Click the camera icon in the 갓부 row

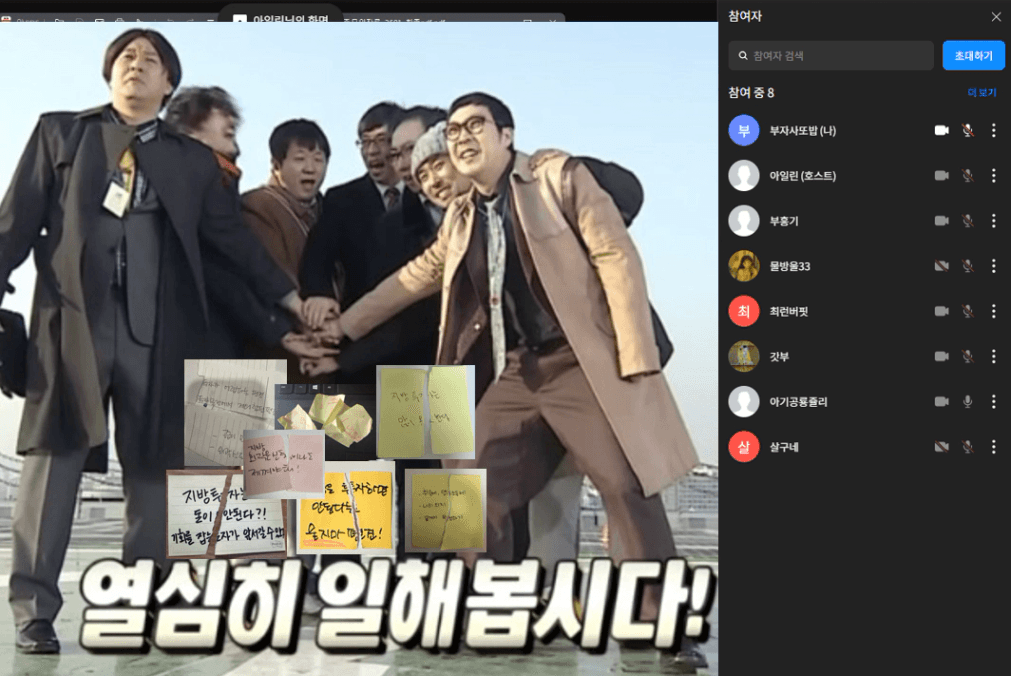coord(941,356)
